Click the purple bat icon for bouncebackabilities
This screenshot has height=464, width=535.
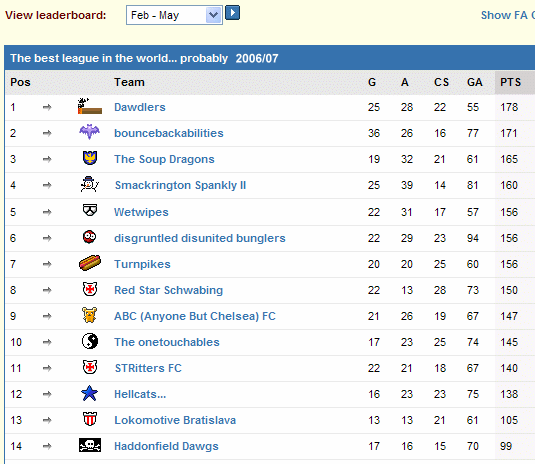pyautogui.click(x=89, y=132)
